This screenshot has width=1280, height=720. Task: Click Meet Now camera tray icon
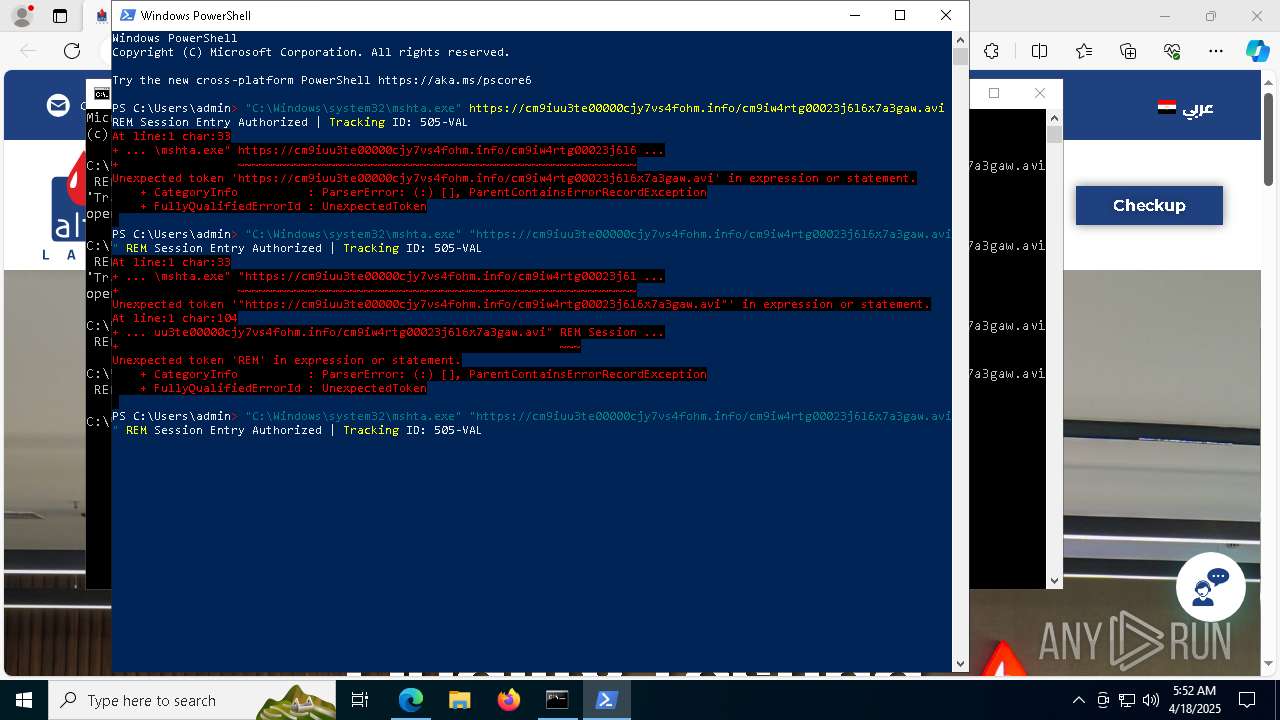[x=1103, y=700]
